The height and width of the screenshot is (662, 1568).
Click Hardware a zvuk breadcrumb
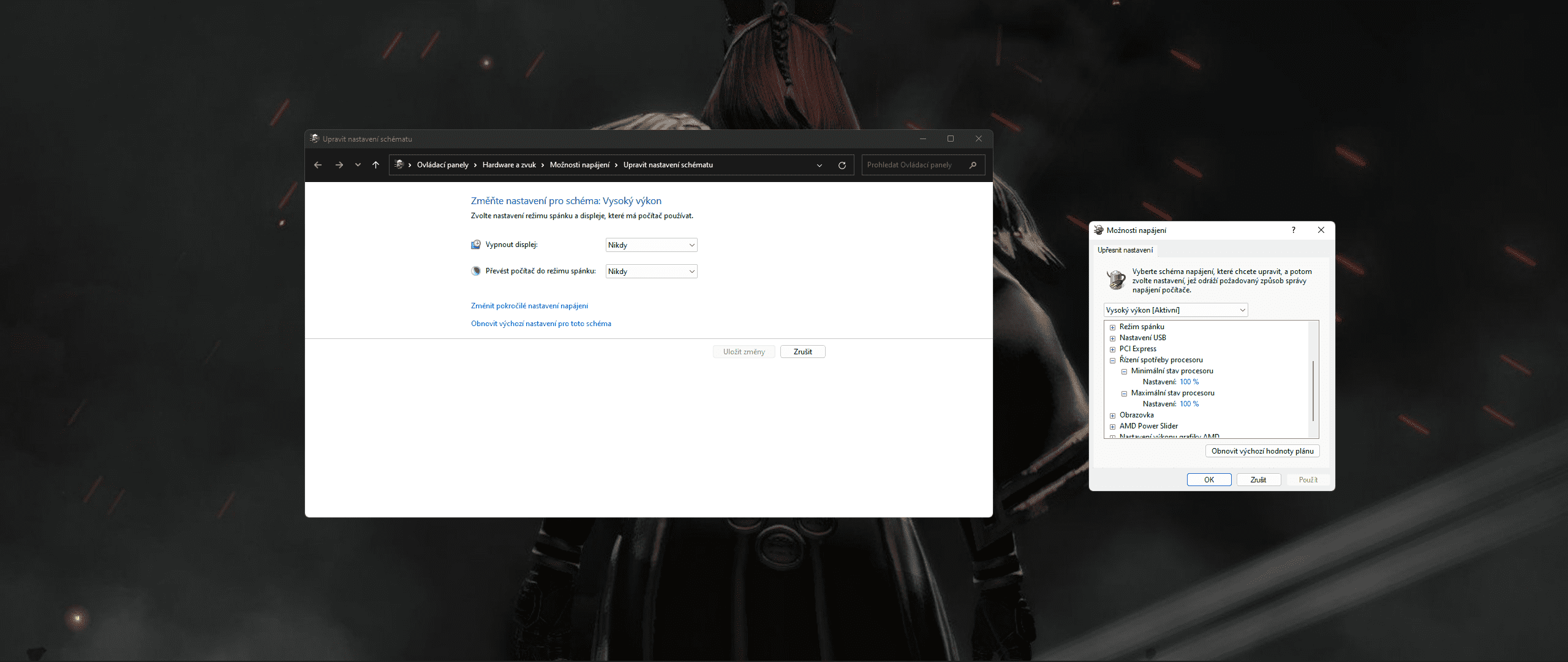(508, 165)
